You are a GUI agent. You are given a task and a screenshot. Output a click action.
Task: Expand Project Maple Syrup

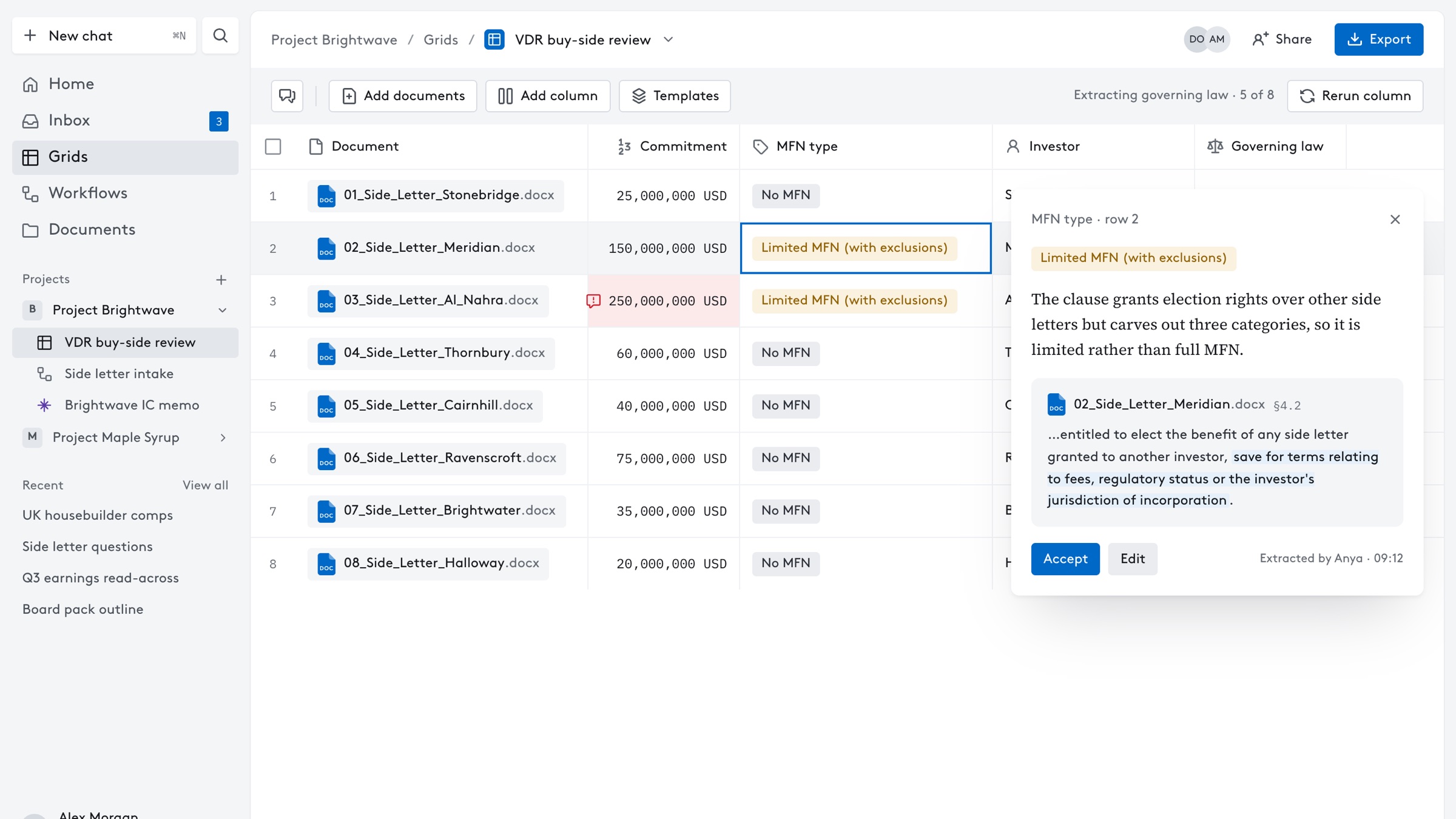click(x=222, y=437)
